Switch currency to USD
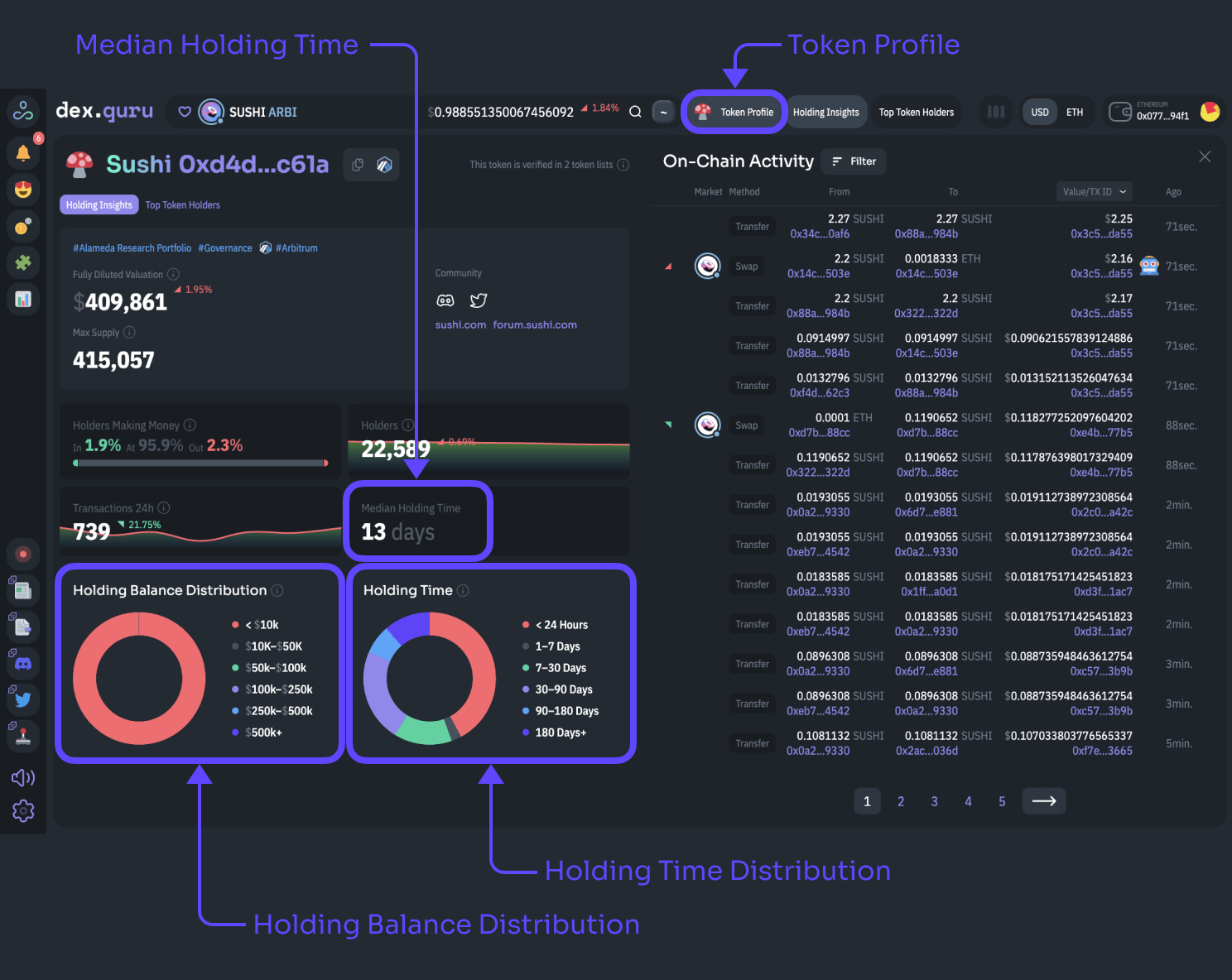Viewport: 1232px width, 980px height. pos(1040,112)
